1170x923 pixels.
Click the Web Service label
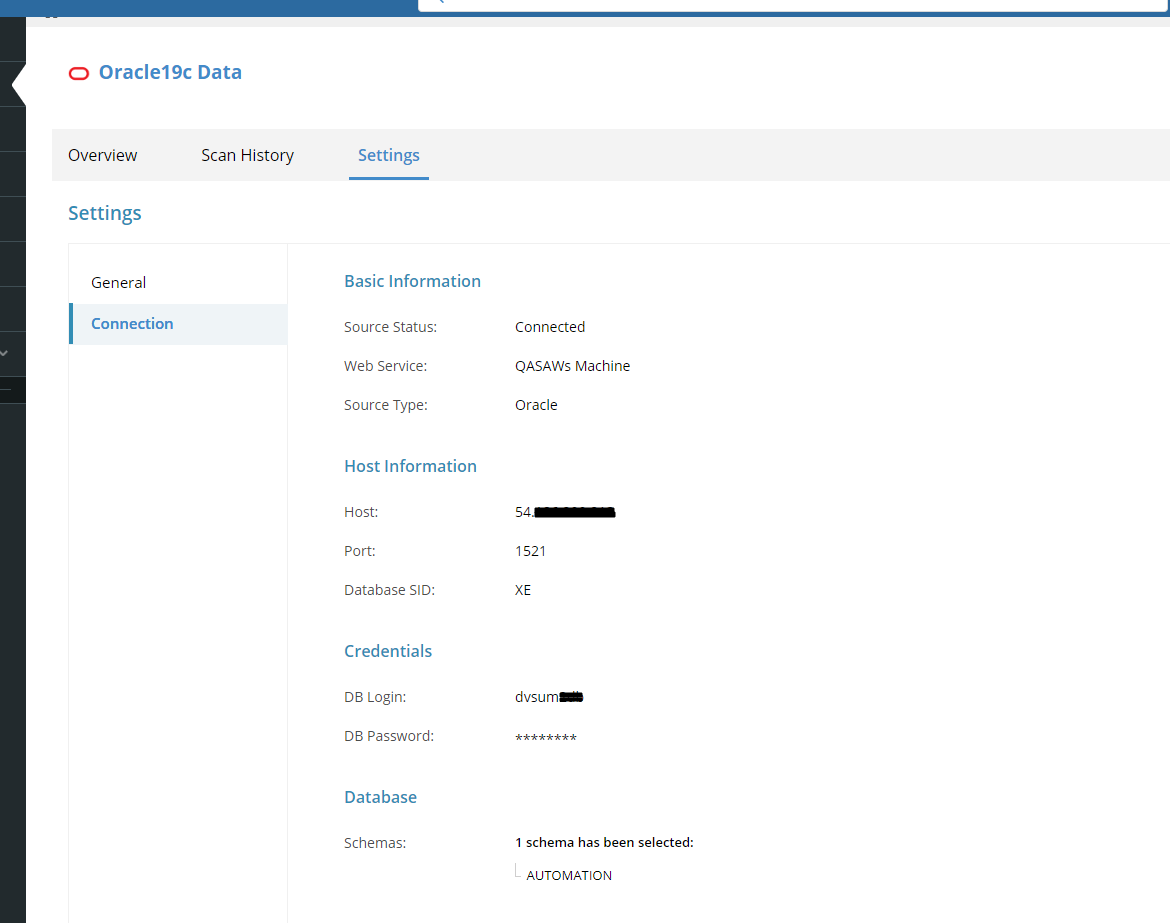tap(386, 366)
